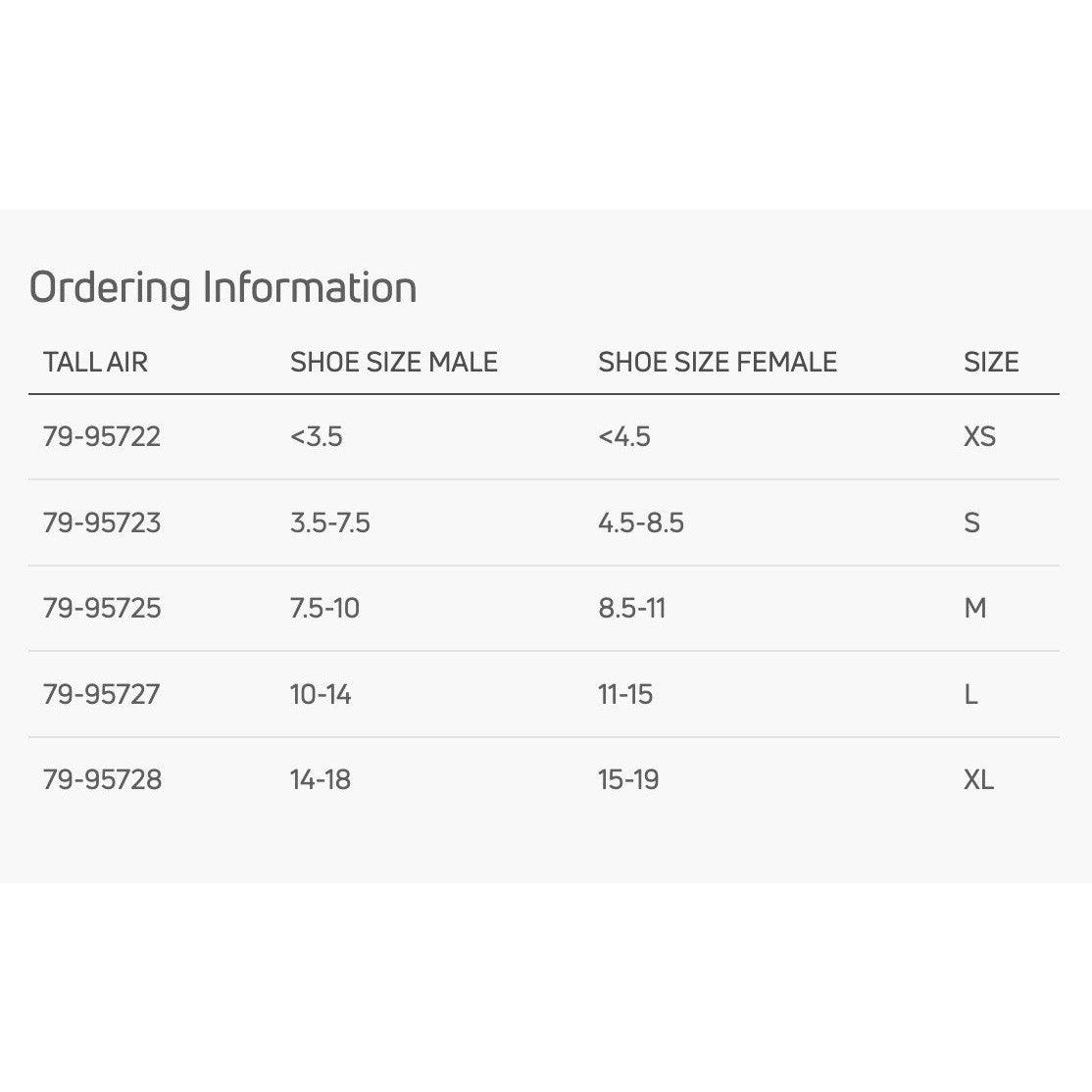Select the TALL AIR column header
1092x1092 pixels.
[95, 363]
